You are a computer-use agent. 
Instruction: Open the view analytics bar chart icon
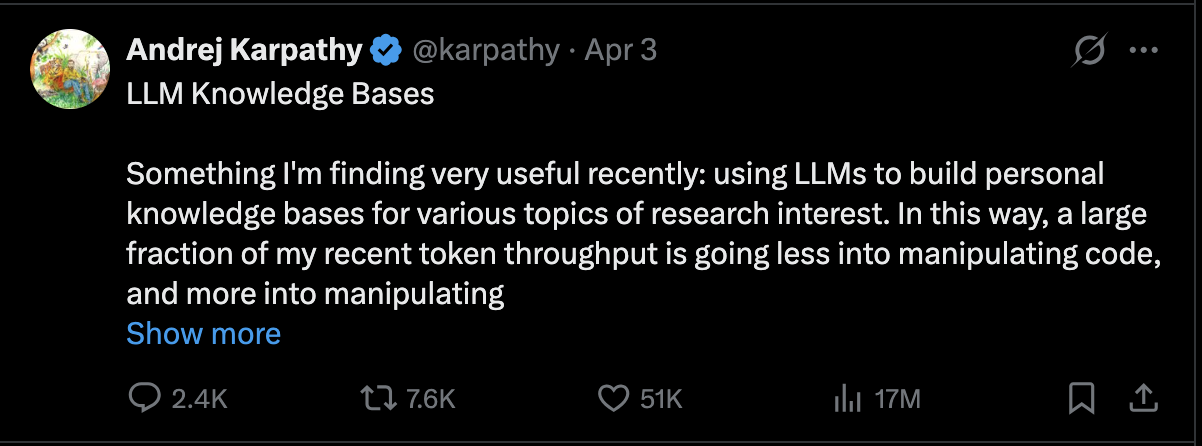pyautogui.click(x=847, y=399)
